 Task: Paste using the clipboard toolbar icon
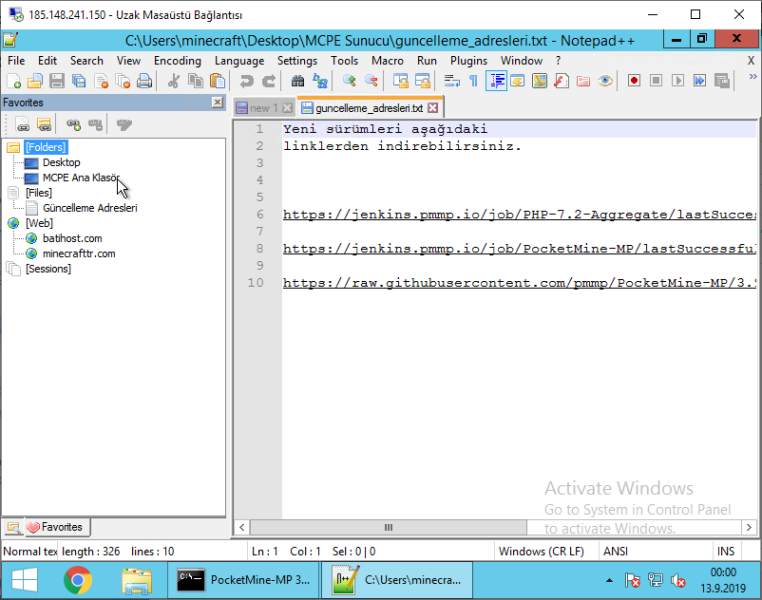[x=217, y=81]
